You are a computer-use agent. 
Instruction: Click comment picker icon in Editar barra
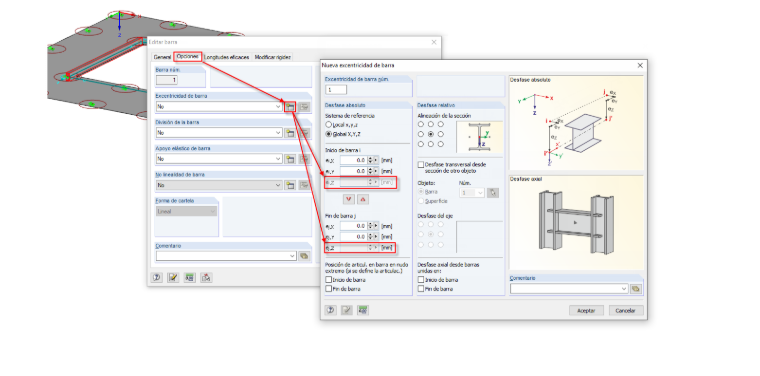(x=304, y=256)
